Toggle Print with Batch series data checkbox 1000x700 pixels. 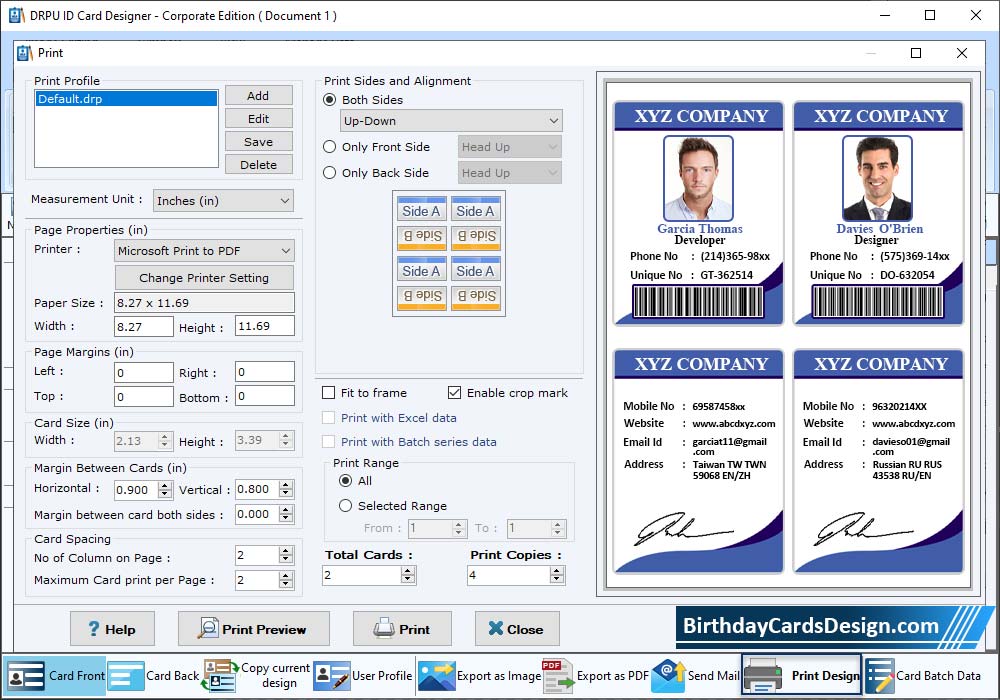click(x=328, y=442)
